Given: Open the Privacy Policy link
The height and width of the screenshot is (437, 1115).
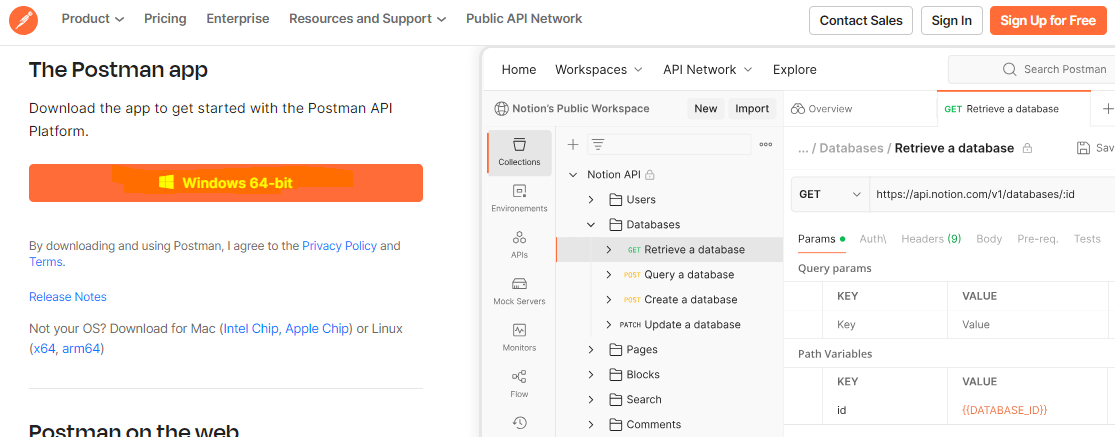Looking at the screenshot, I should point(339,246).
